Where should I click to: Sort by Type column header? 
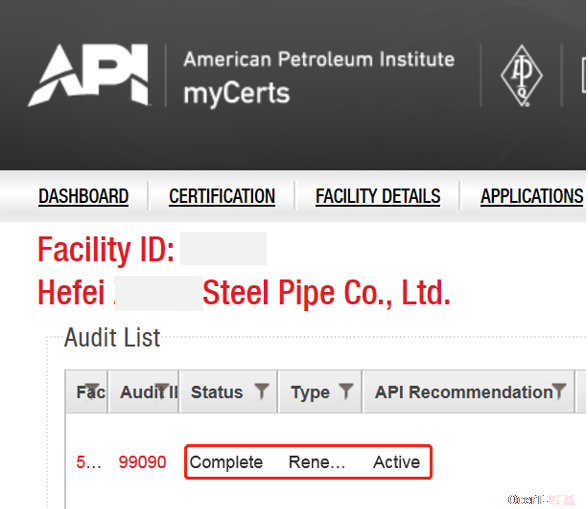(310, 393)
